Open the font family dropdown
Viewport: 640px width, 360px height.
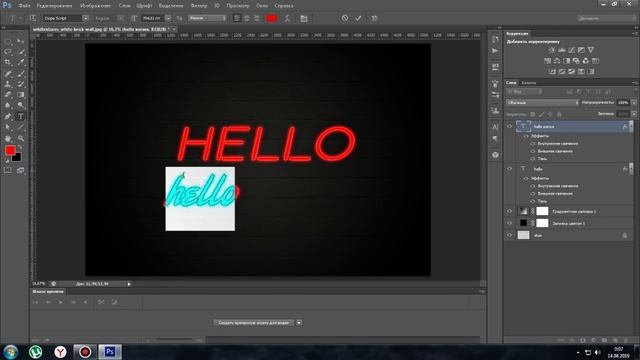coord(85,18)
